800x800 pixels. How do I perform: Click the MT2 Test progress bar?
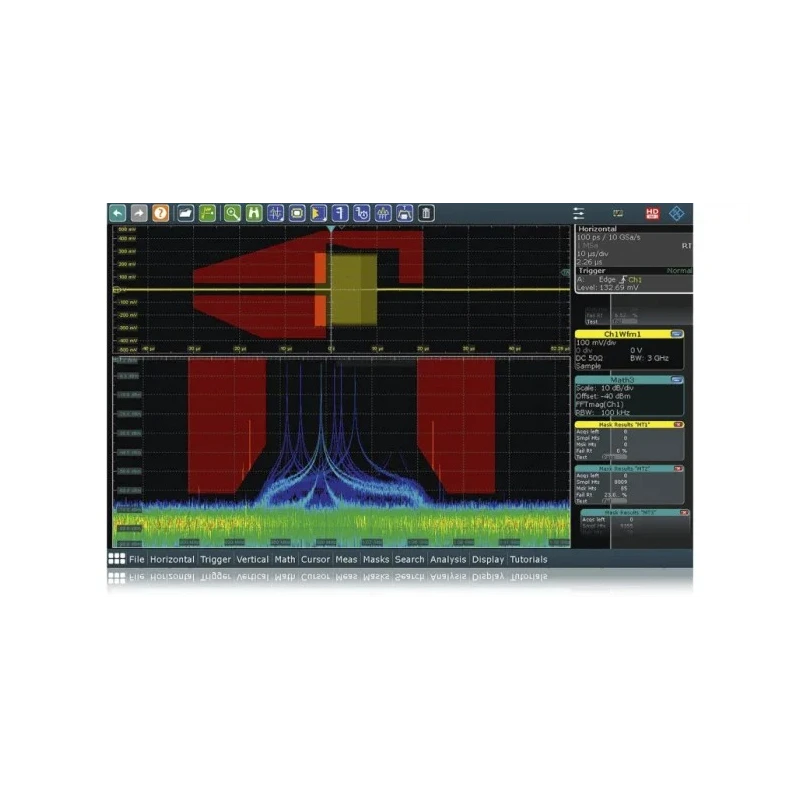pyautogui.click(x=615, y=501)
